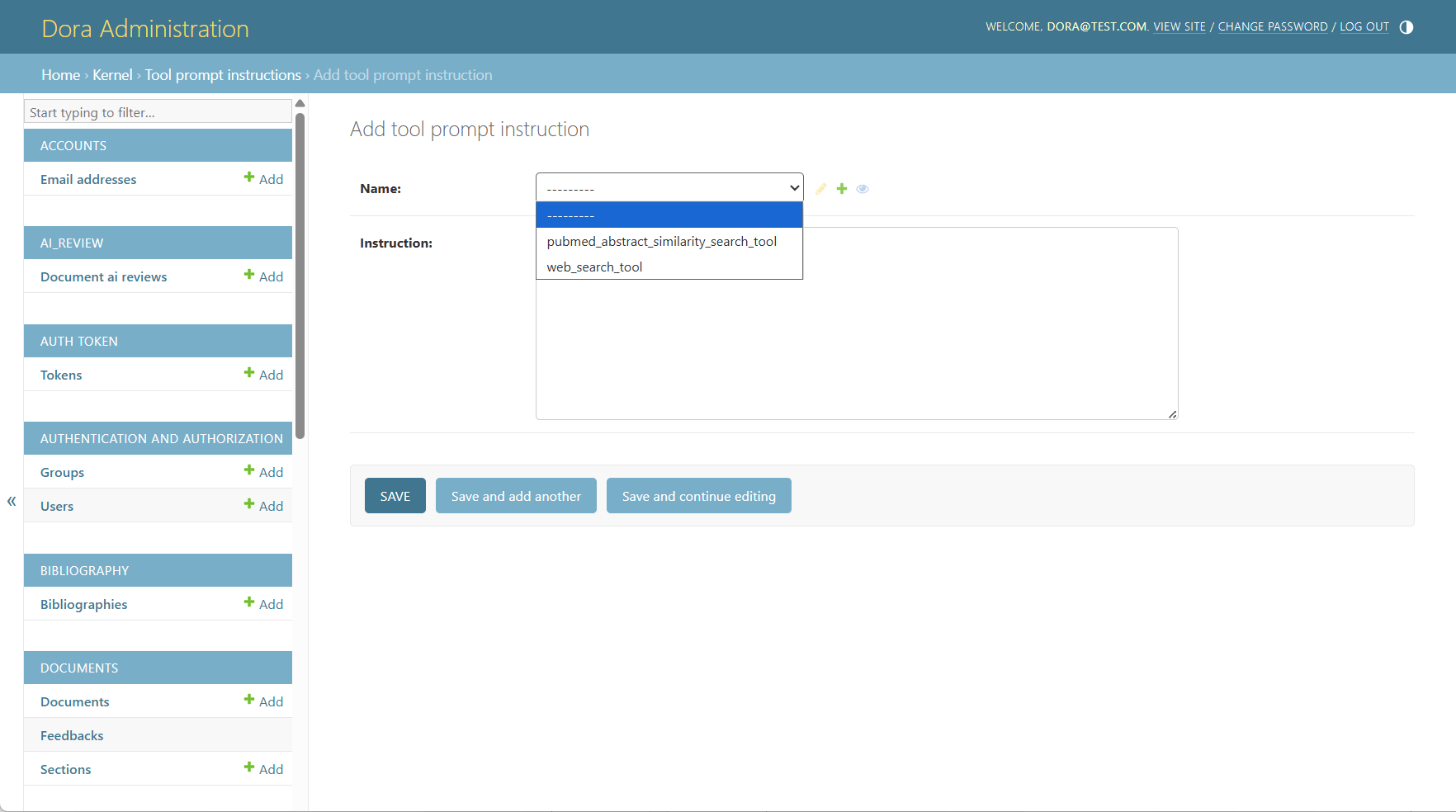This screenshot has height=812, width=1456.
Task: Select pubmed_abstract_similarity_search_tool from the dropdown
Action: 661,241
